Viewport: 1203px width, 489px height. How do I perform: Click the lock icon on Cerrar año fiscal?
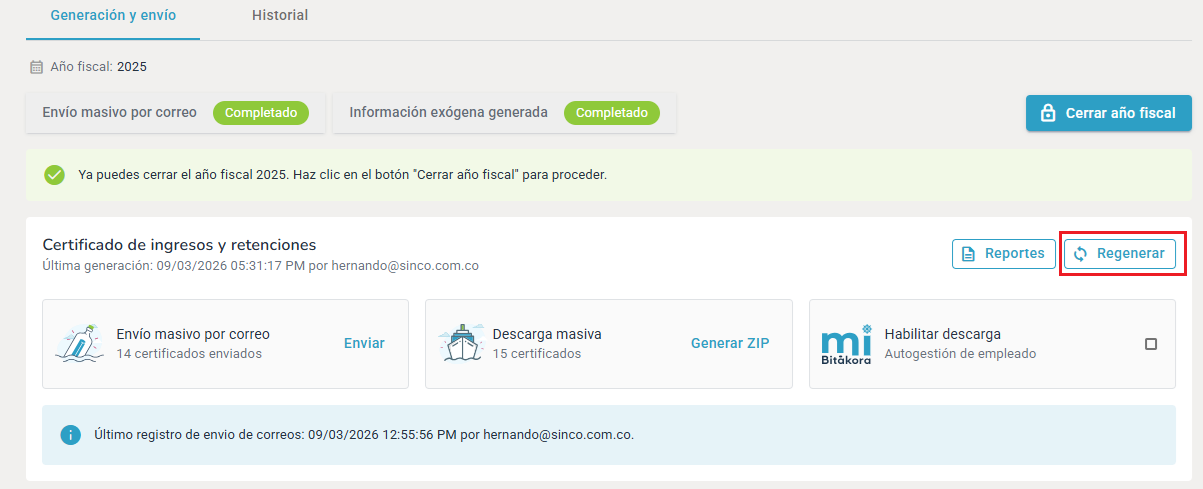(1048, 113)
